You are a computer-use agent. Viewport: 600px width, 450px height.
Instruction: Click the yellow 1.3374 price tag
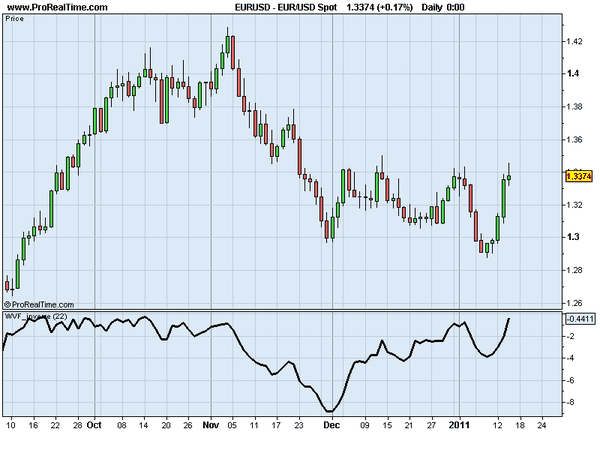579,176
